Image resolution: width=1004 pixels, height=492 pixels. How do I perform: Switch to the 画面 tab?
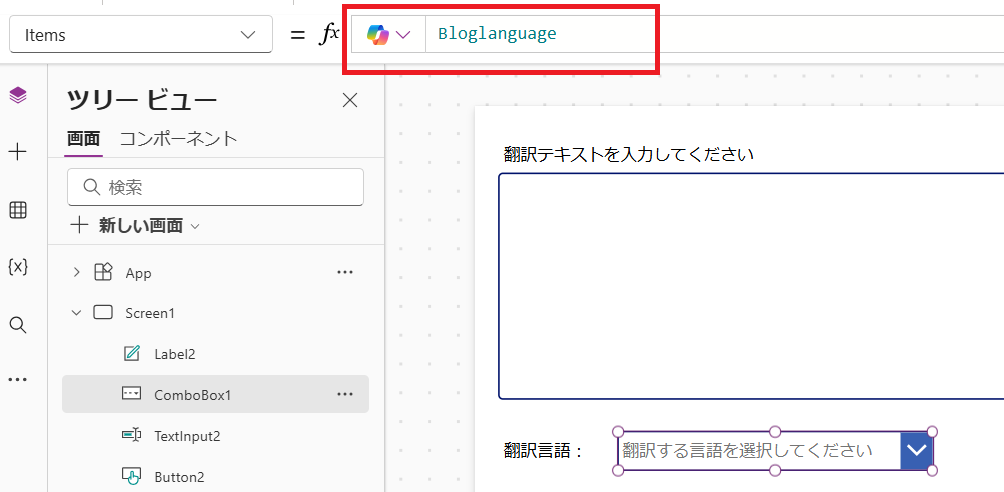(x=83, y=139)
